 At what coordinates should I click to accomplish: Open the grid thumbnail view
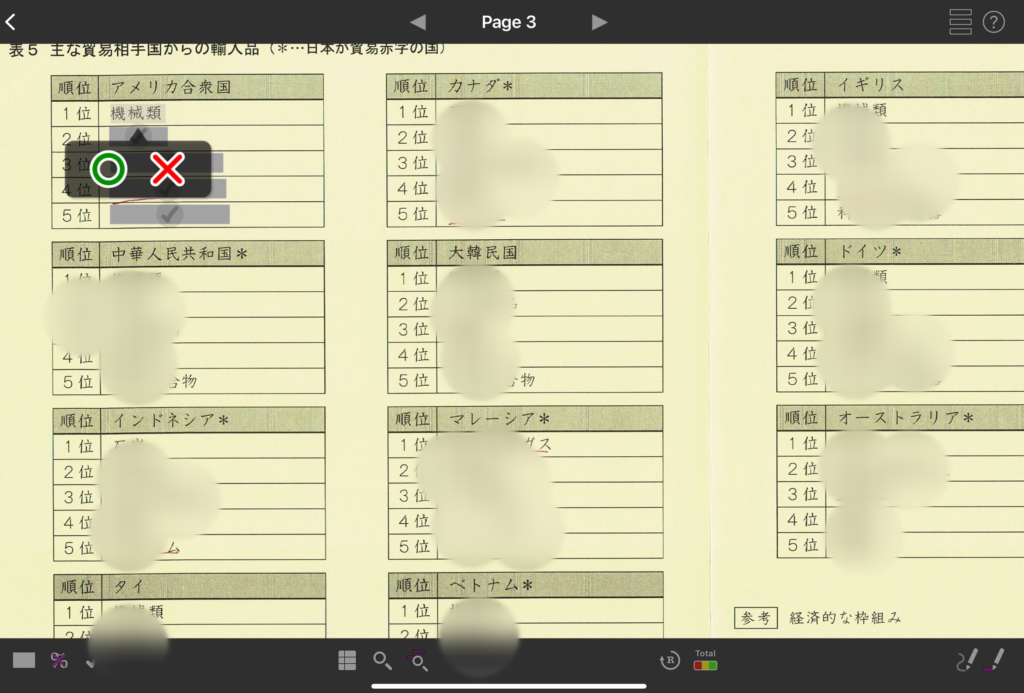point(347,660)
